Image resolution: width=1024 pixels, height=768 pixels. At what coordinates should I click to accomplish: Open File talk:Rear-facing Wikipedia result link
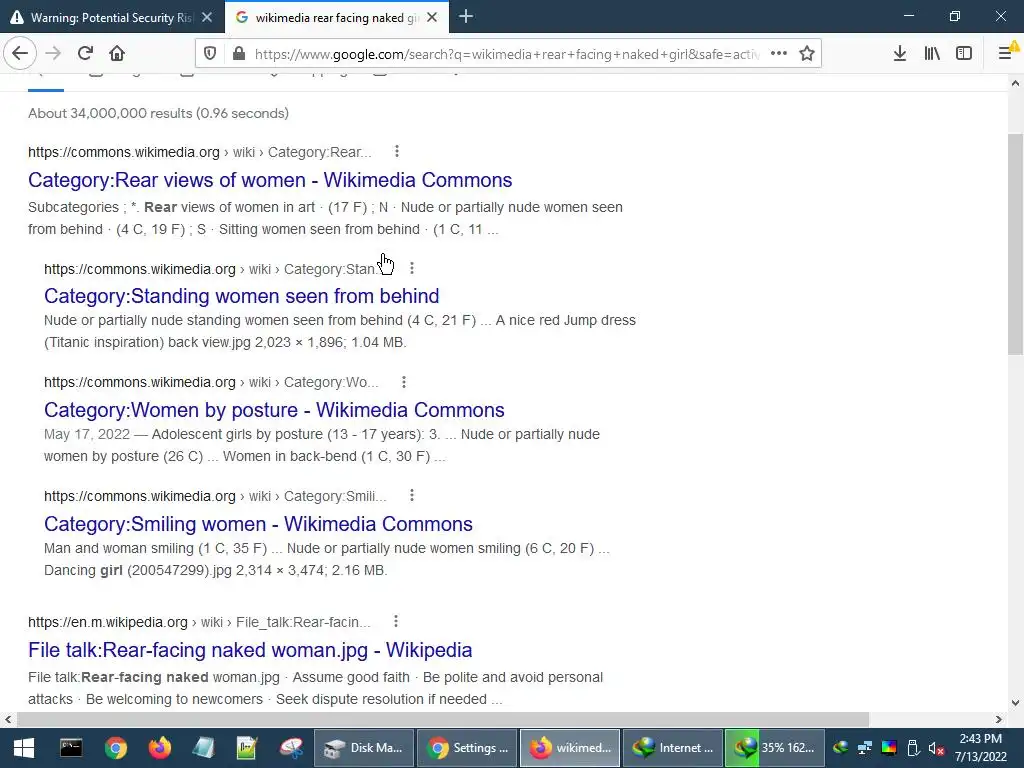(x=250, y=650)
